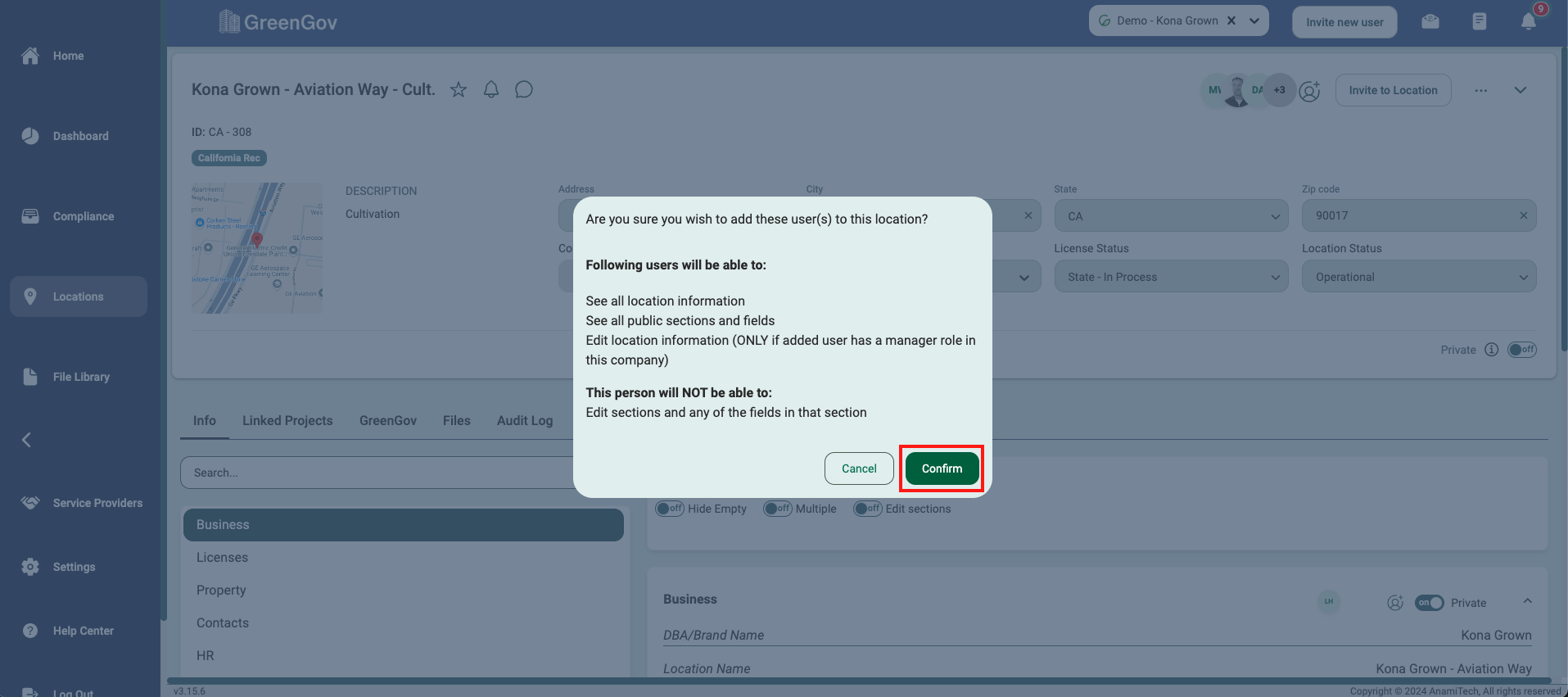Collapse the location header with the chevron
1568x697 pixels.
pyautogui.click(x=1521, y=90)
